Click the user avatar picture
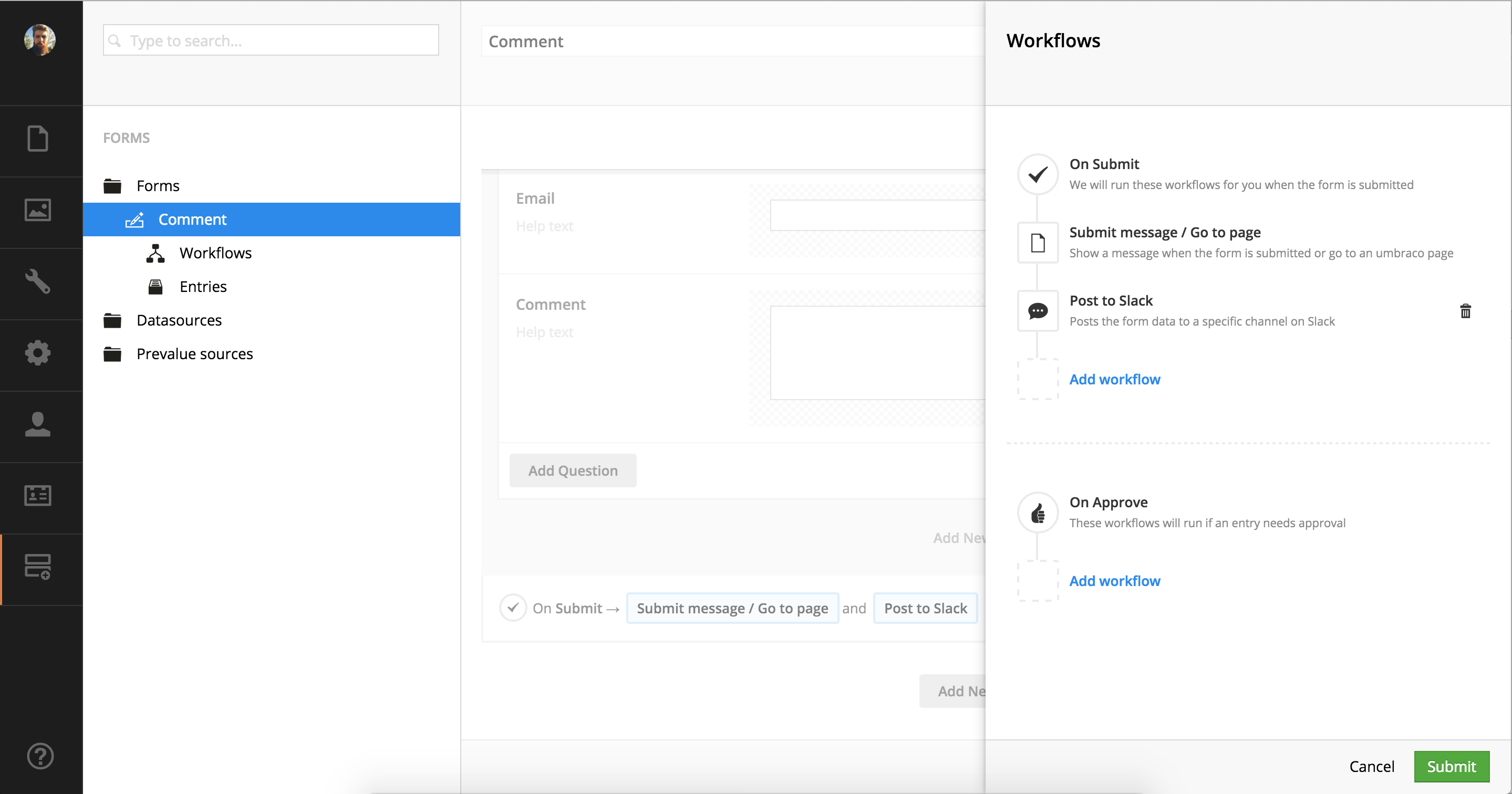 tap(40, 40)
